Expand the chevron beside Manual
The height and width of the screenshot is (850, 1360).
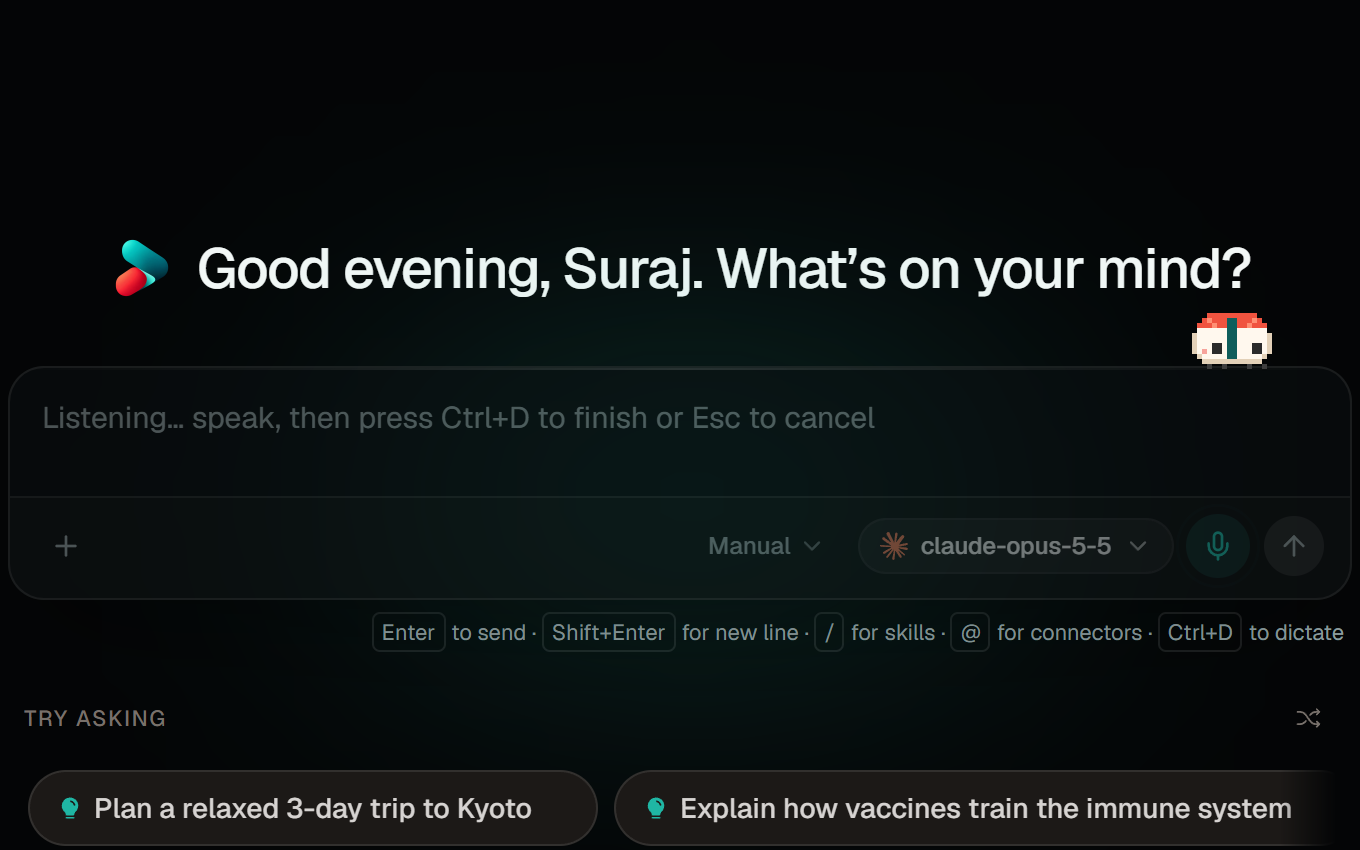tap(812, 546)
